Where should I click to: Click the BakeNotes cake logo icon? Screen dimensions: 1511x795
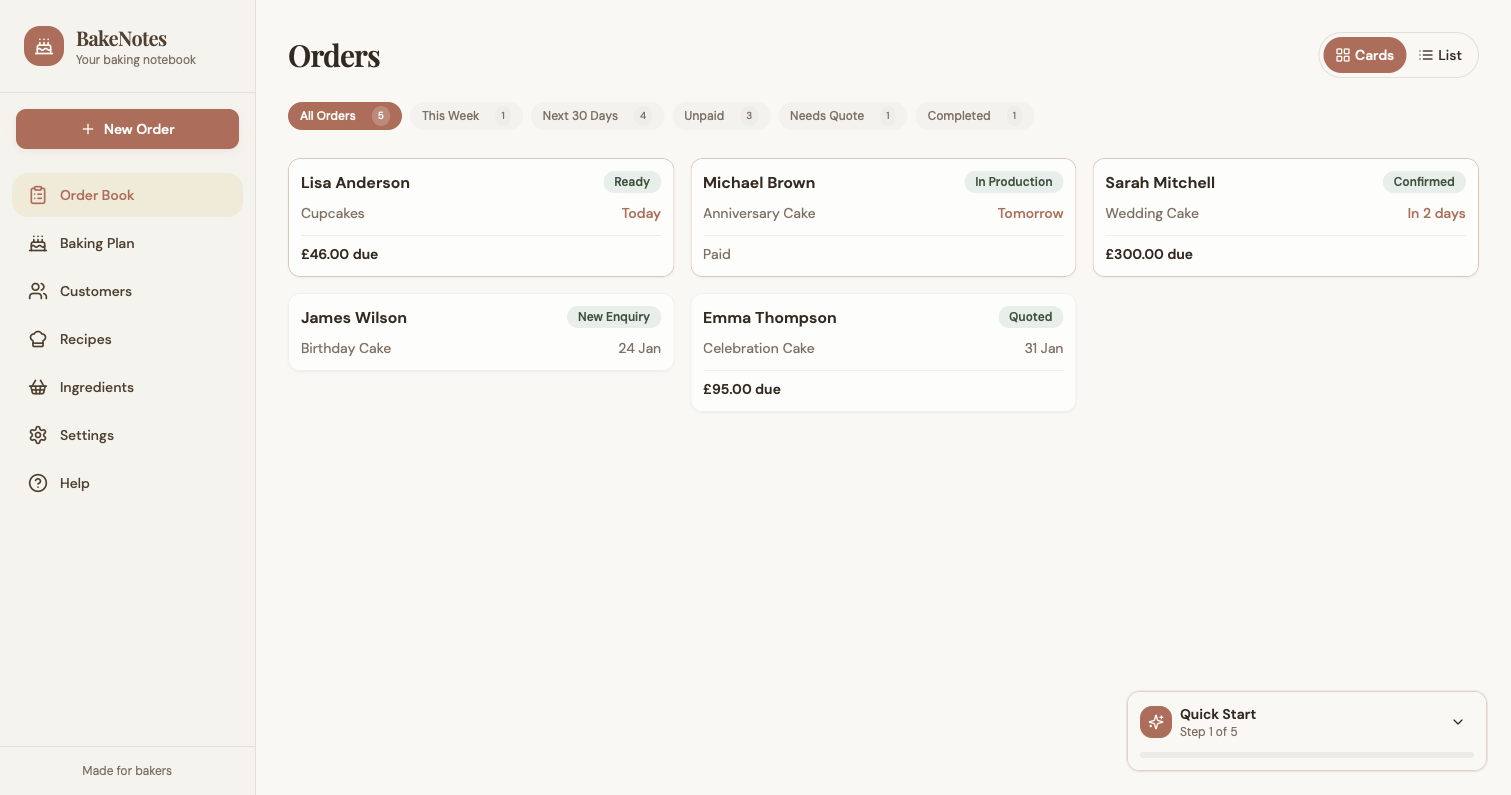(x=43, y=46)
